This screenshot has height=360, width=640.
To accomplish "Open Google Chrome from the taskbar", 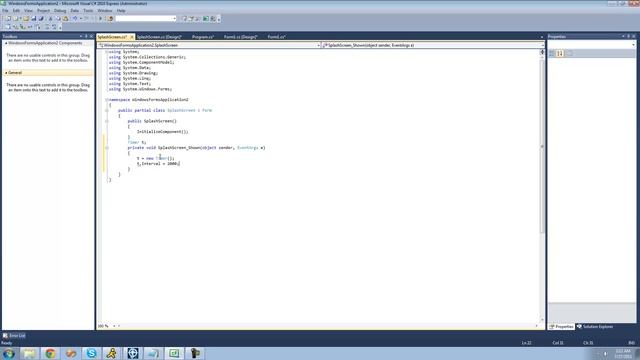I will click(x=50, y=353).
